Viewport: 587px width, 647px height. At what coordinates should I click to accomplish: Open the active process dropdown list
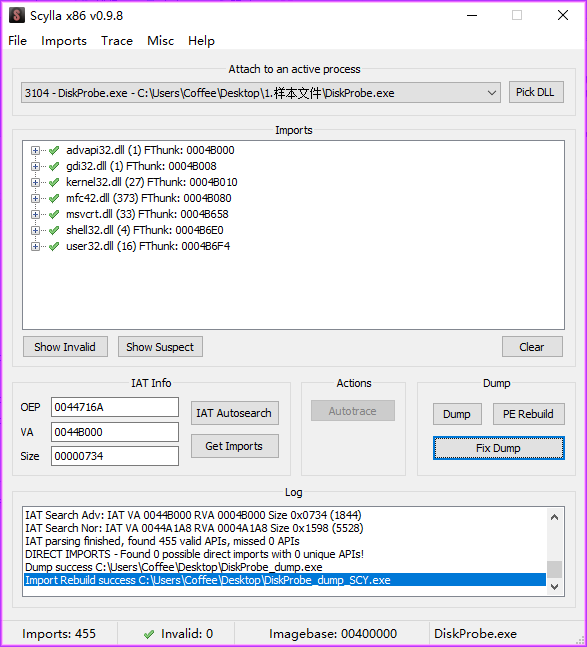coord(491,93)
